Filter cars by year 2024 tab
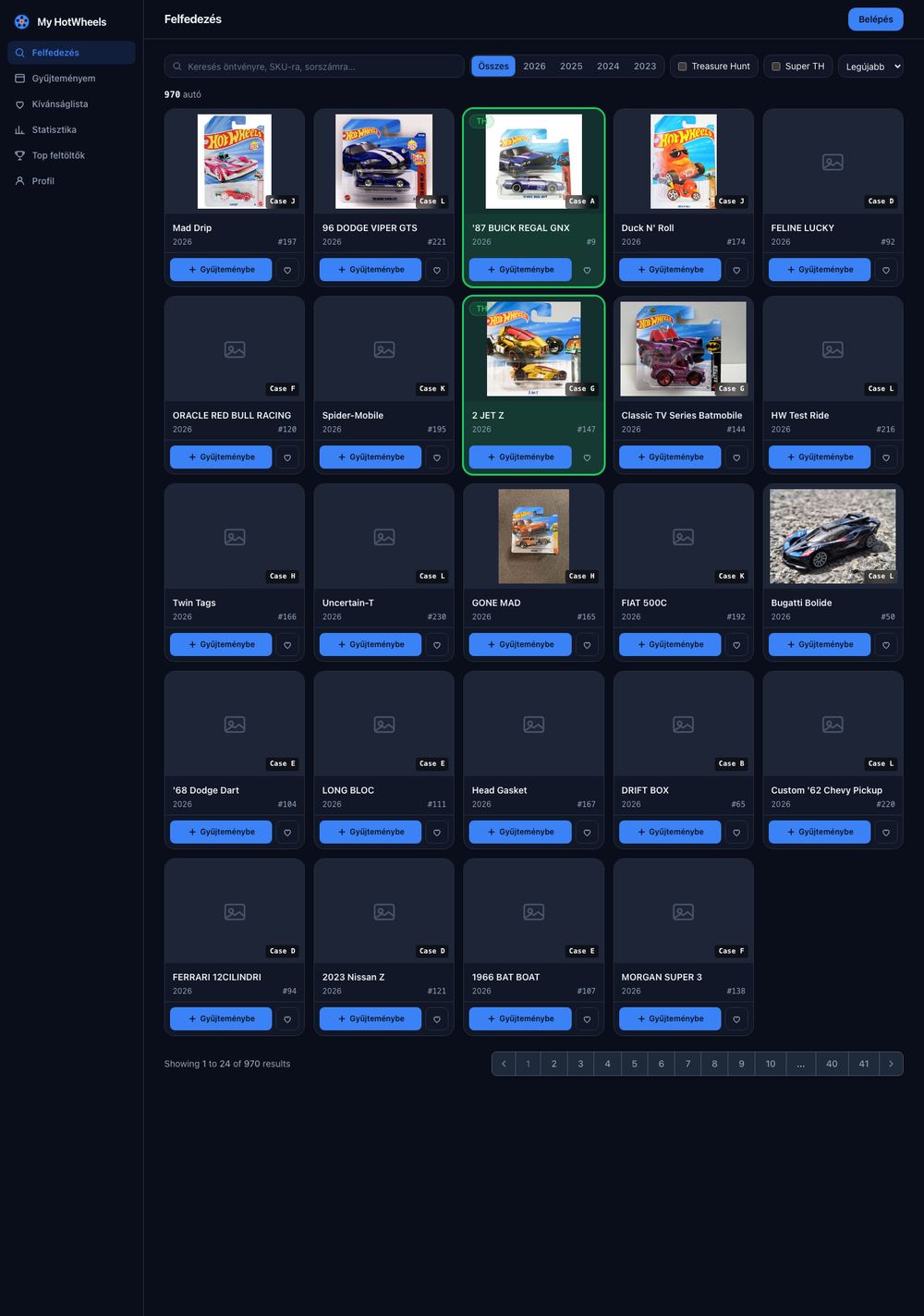This screenshot has width=924, height=1316. 608,67
